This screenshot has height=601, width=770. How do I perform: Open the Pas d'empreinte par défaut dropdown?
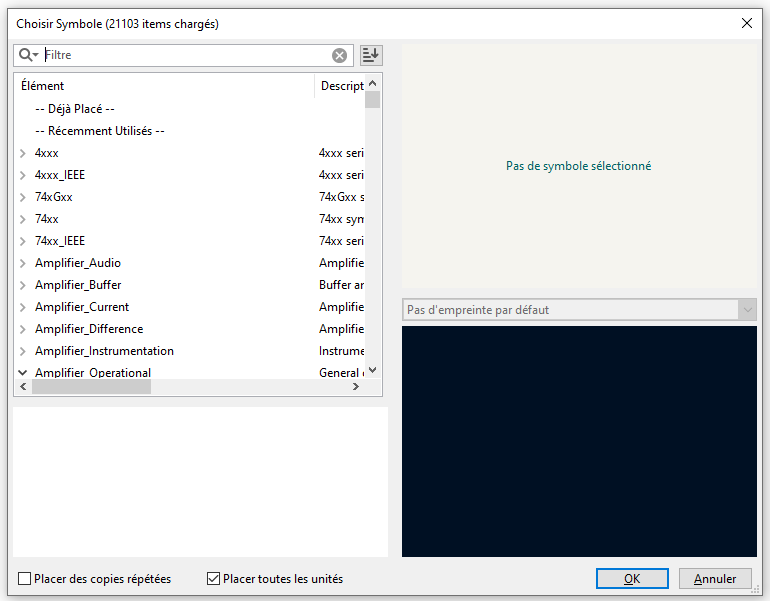pos(748,310)
